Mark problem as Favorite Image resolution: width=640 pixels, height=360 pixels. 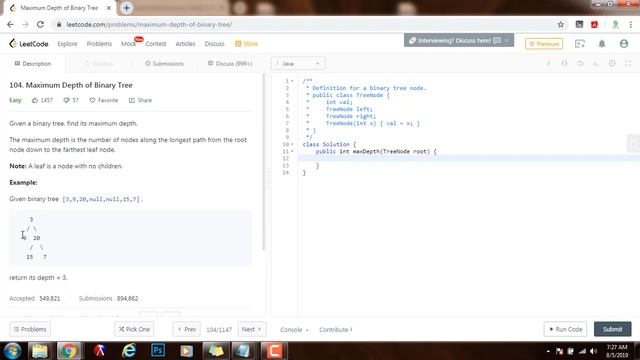[x=104, y=100]
